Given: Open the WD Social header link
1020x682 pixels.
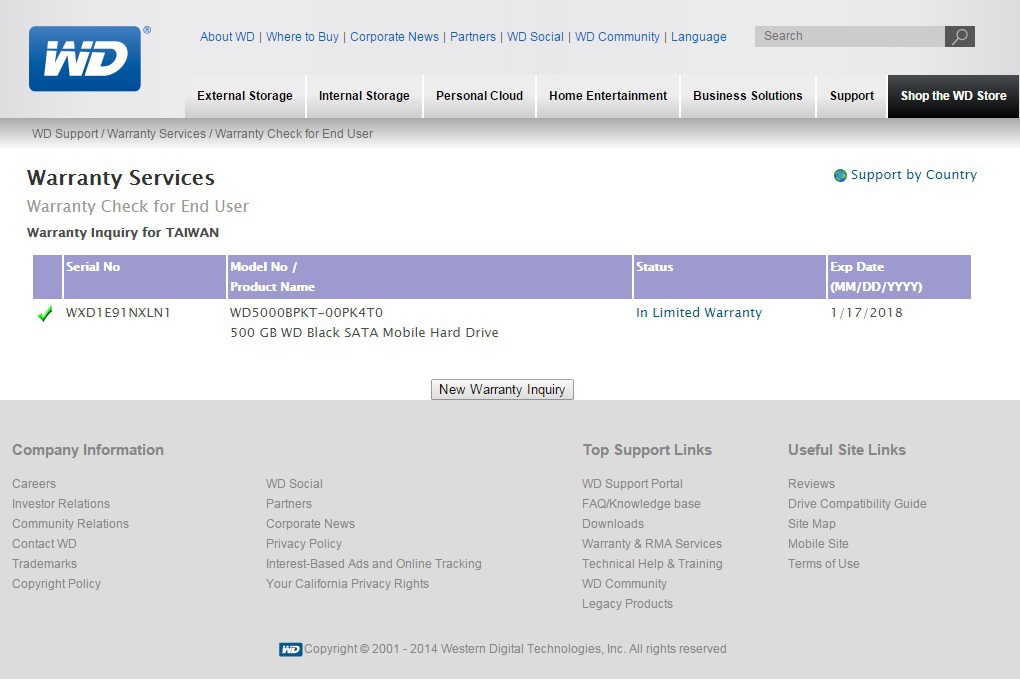Looking at the screenshot, I should pos(535,37).
